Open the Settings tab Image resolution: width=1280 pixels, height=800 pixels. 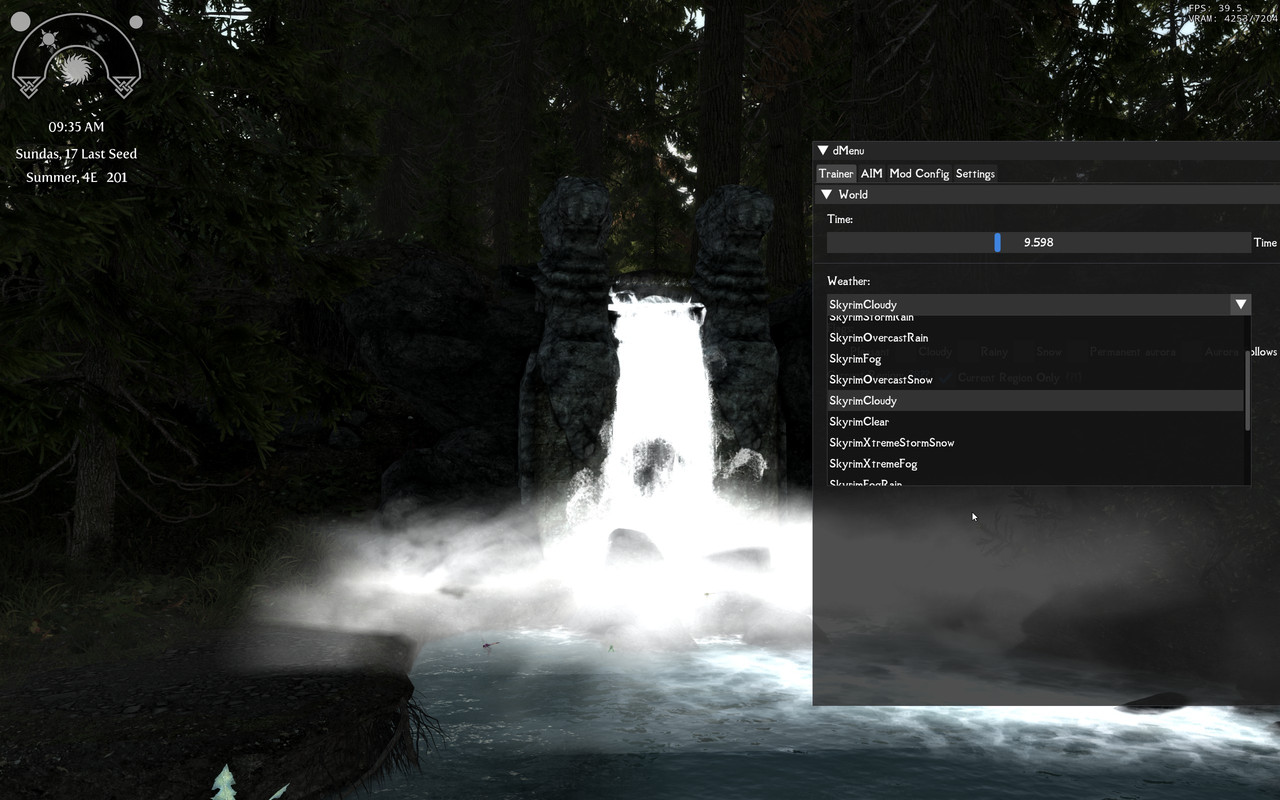(x=975, y=174)
